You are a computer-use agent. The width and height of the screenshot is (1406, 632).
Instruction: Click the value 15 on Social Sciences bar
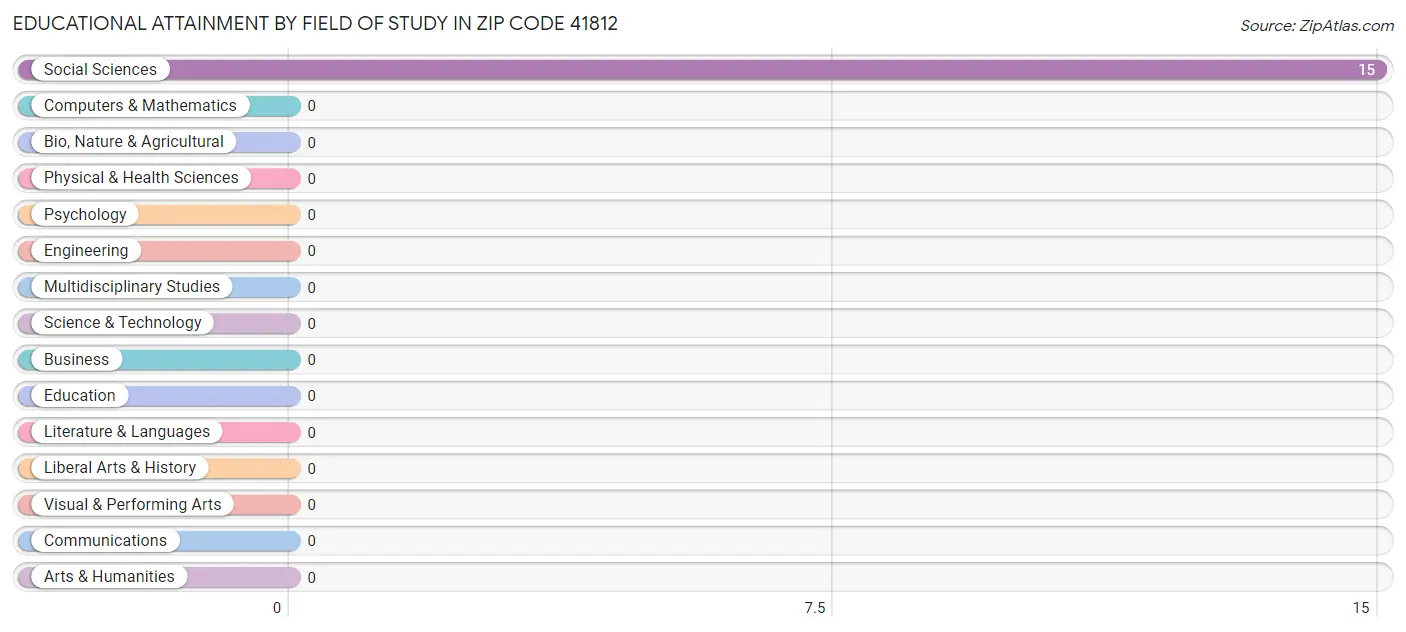1366,70
